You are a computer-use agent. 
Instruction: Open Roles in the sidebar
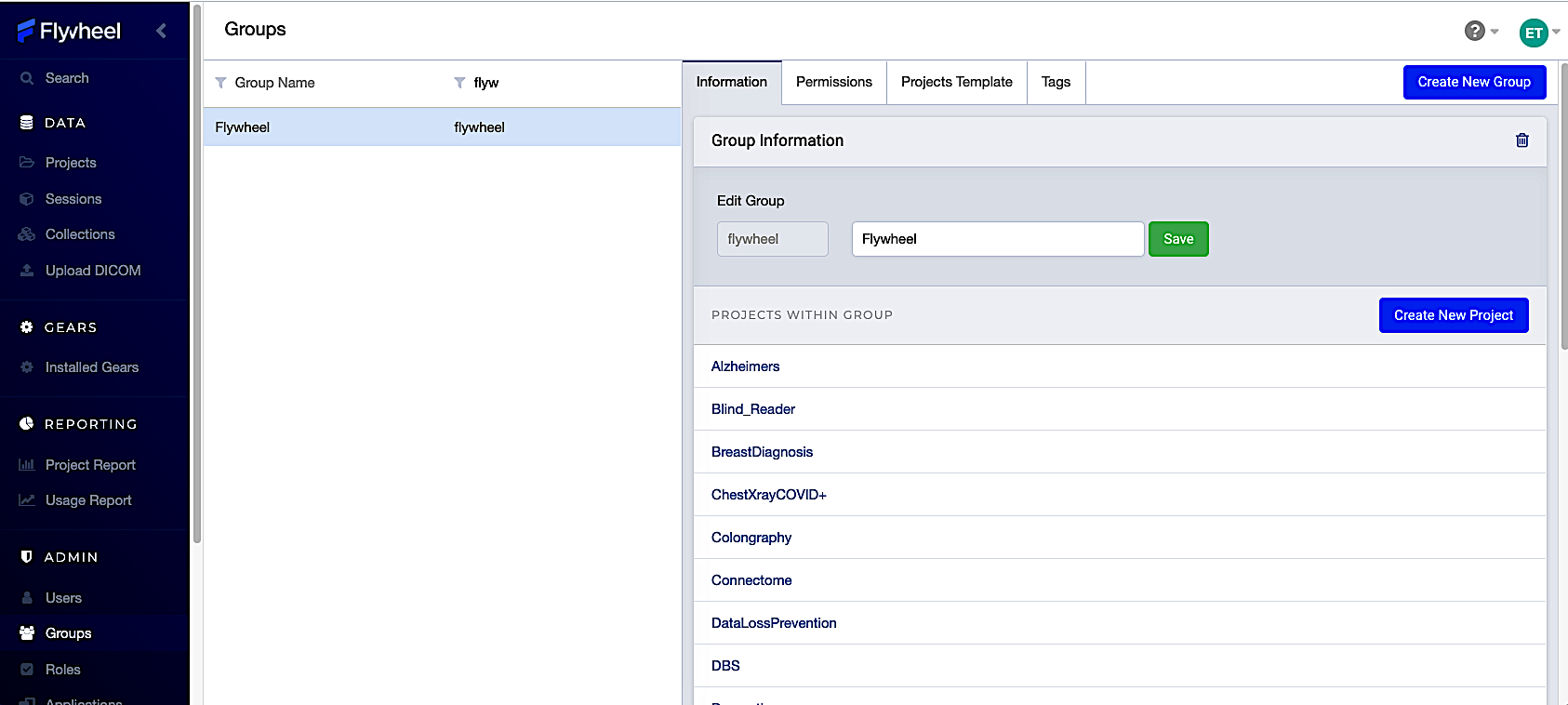tap(63, 670)
